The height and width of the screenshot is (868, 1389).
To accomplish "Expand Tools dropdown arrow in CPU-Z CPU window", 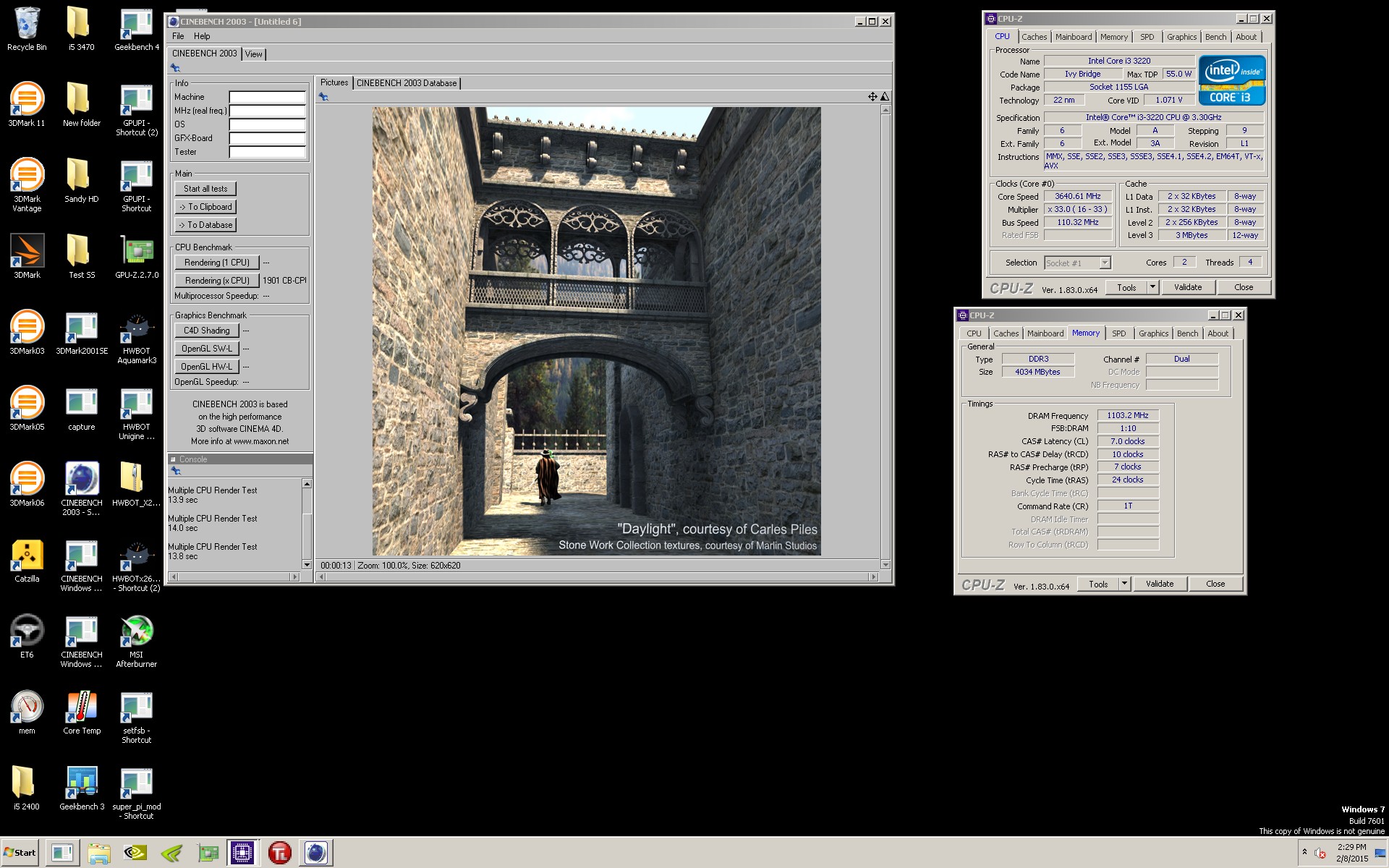I will coord(1153,287).
